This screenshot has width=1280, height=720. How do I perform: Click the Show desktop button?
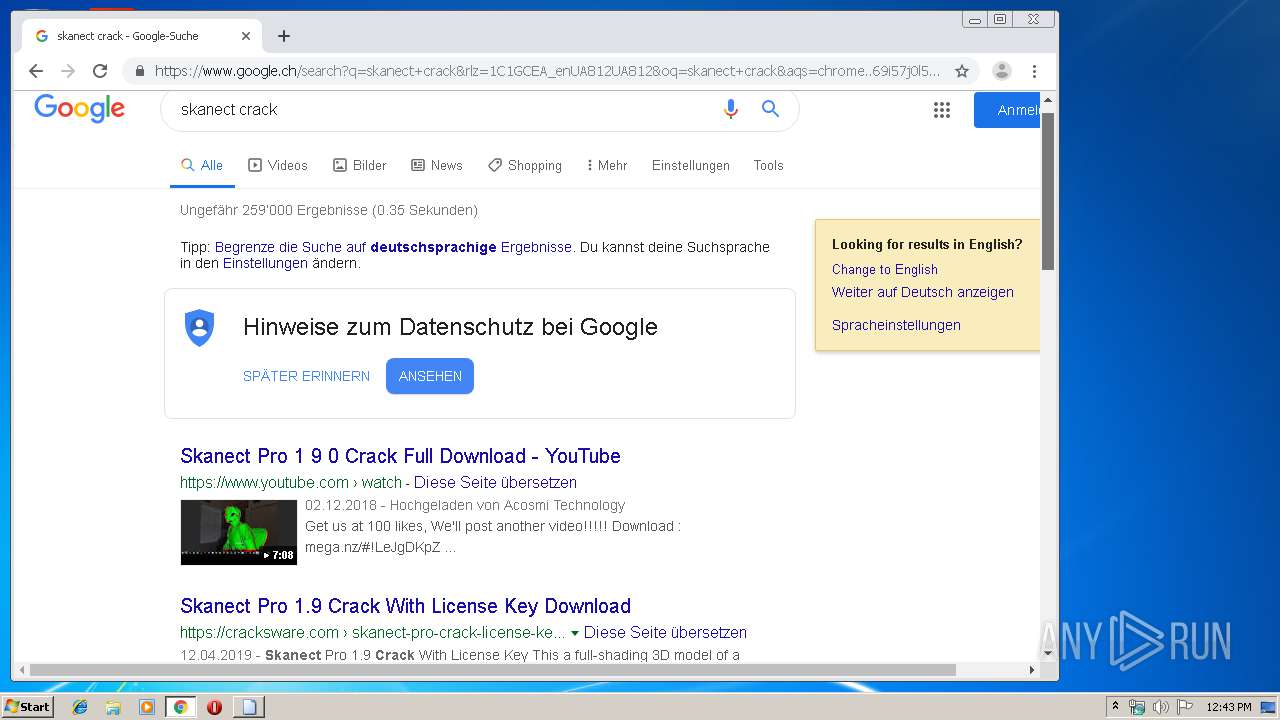pos(1269,707)
